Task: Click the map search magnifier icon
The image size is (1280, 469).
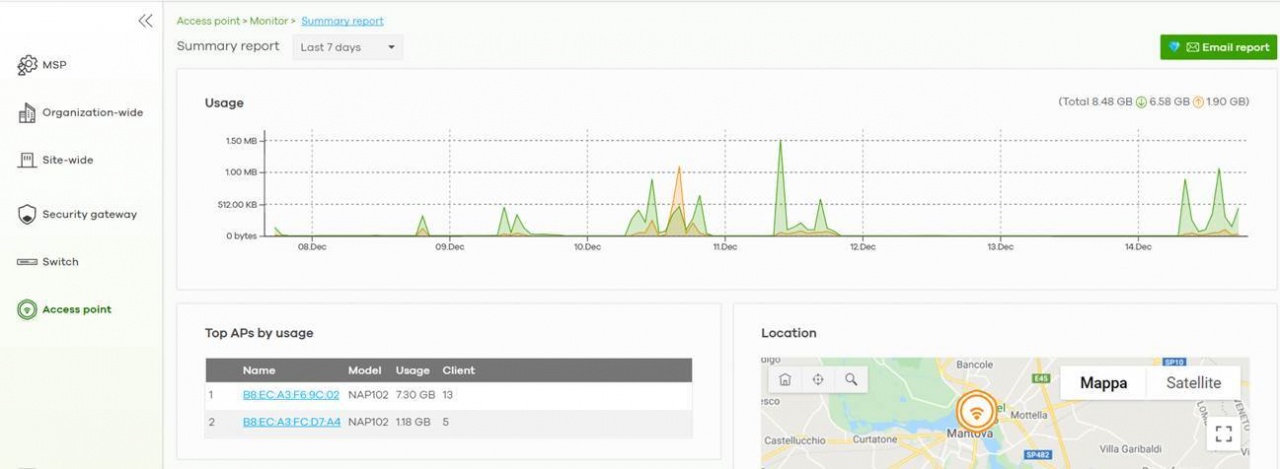Action: [x=851, y=380]
